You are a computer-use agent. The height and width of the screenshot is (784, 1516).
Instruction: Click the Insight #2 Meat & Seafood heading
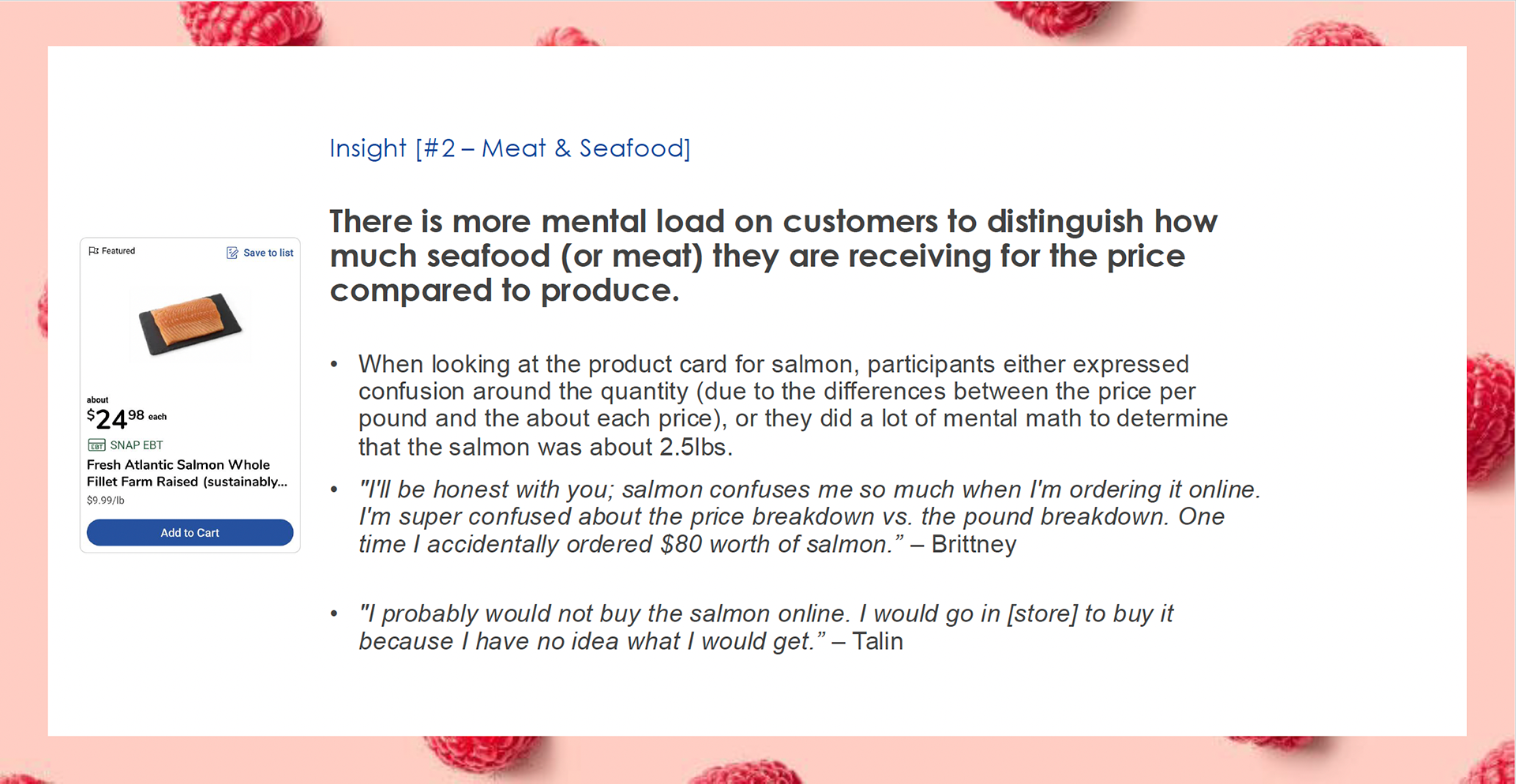[x=509, y=148]
